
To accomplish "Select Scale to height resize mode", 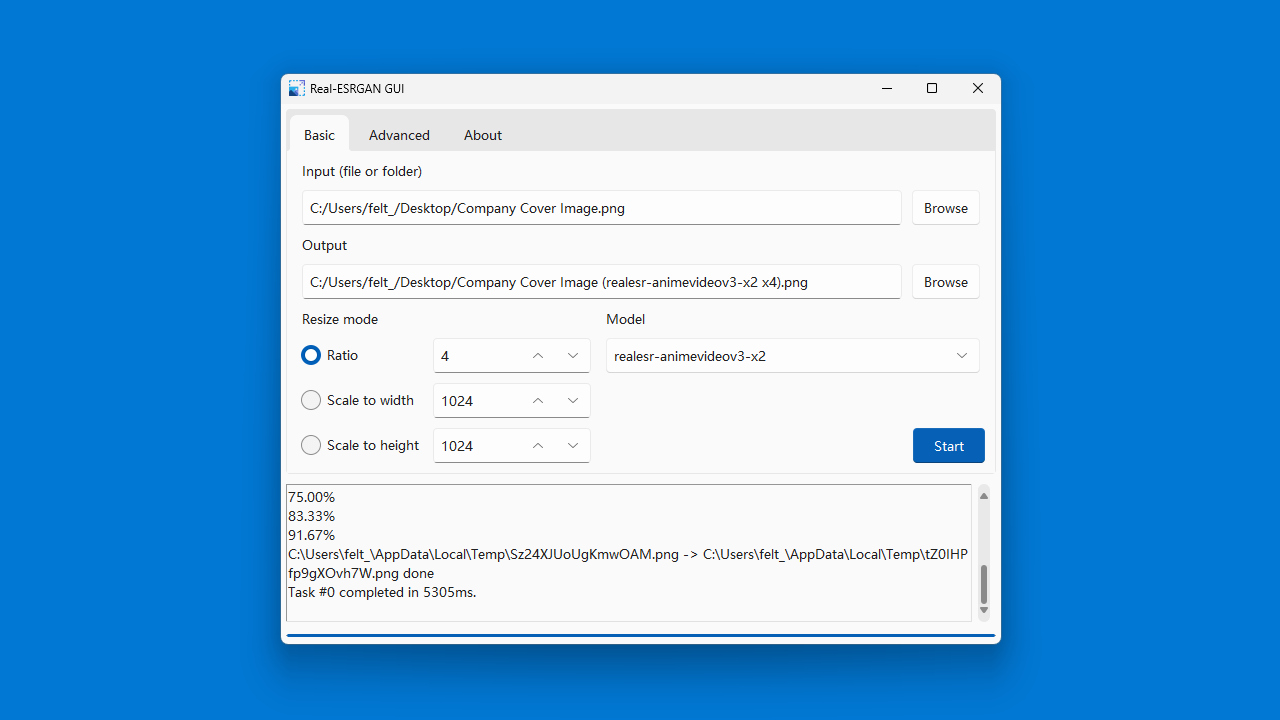I will tap(360, 445).
